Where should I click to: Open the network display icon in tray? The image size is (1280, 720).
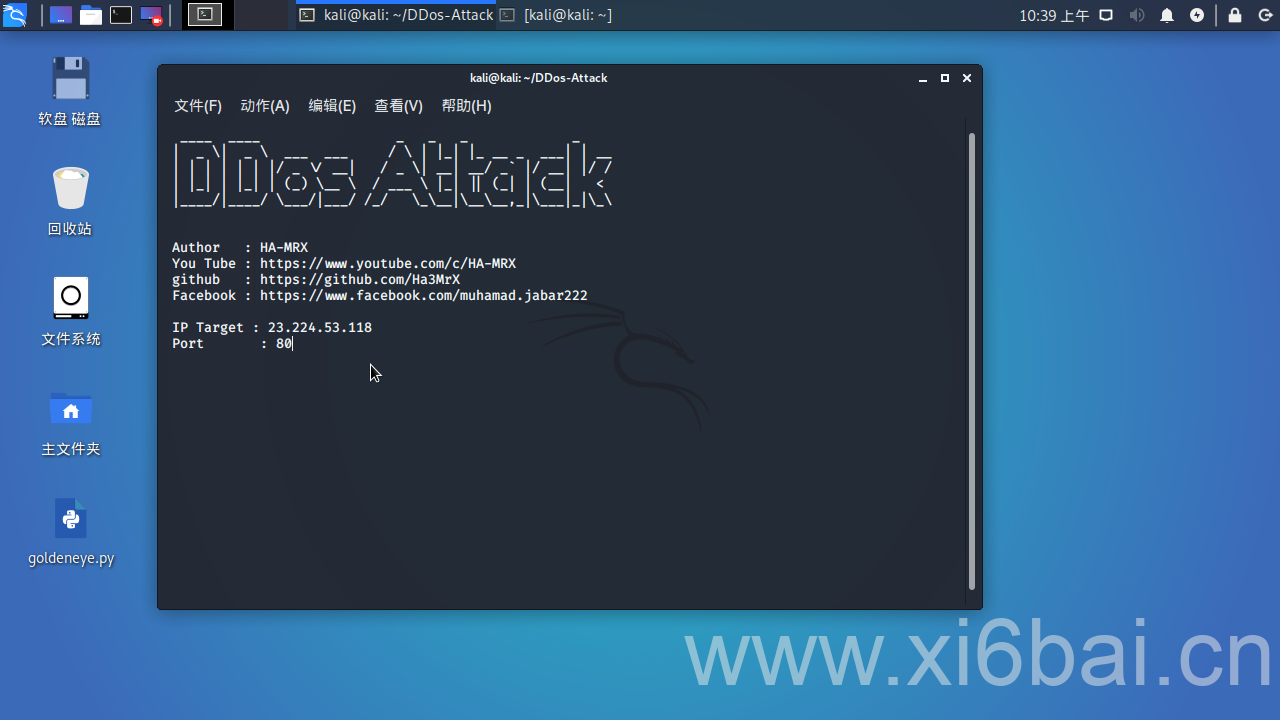pos(1106,15)
